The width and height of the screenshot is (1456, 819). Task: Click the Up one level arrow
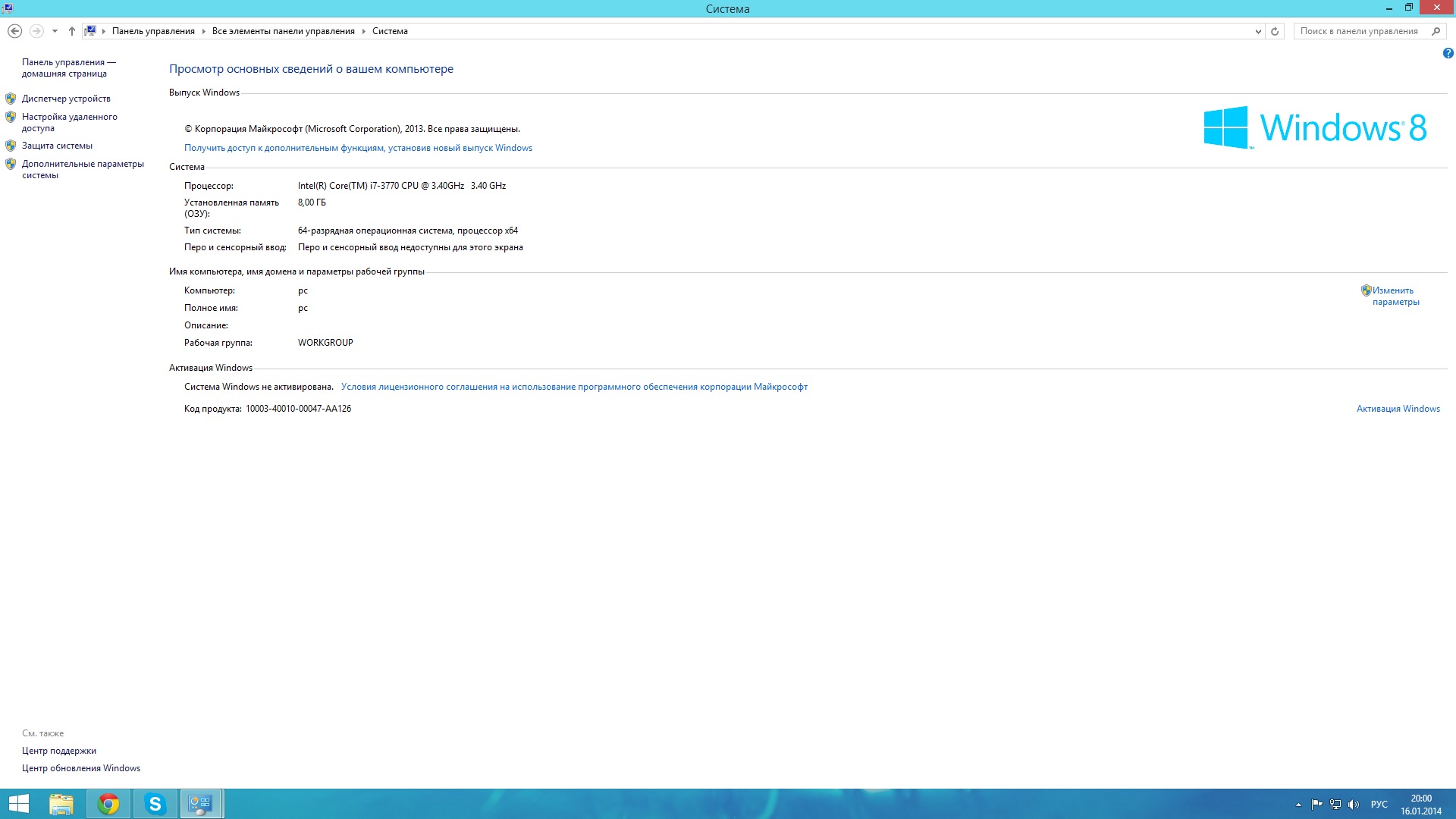click(x=72, y=31)
